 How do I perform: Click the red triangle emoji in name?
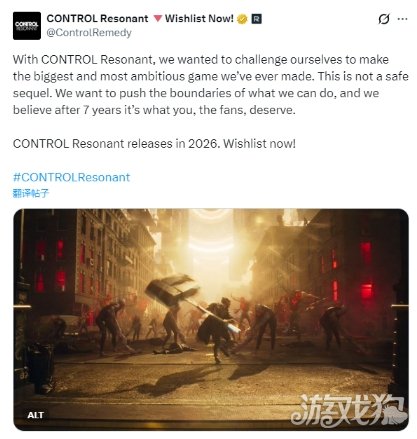click(158, 18)
